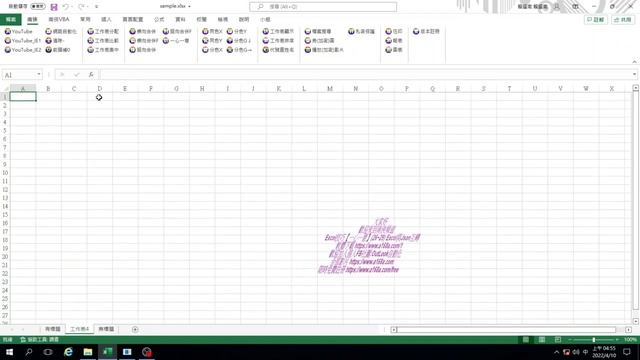Click the system clock 04:55

point(604,349)
